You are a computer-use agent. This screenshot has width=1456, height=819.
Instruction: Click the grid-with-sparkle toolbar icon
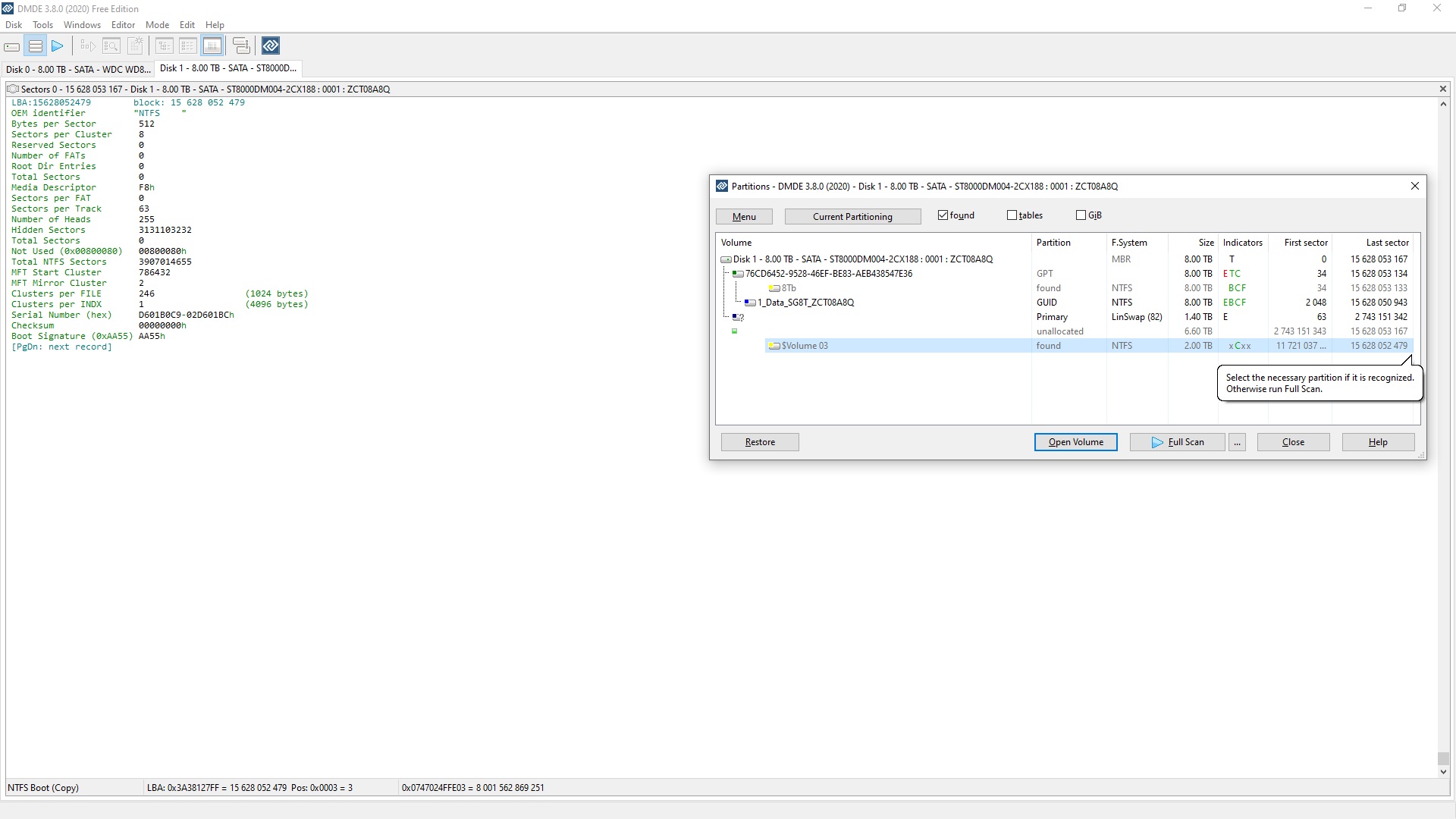135,46
